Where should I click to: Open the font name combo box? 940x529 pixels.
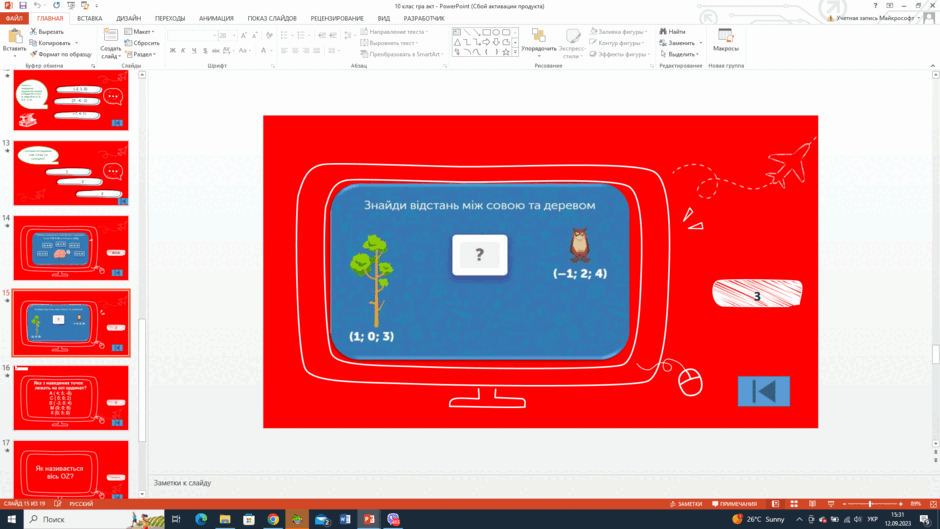[192, 35]
